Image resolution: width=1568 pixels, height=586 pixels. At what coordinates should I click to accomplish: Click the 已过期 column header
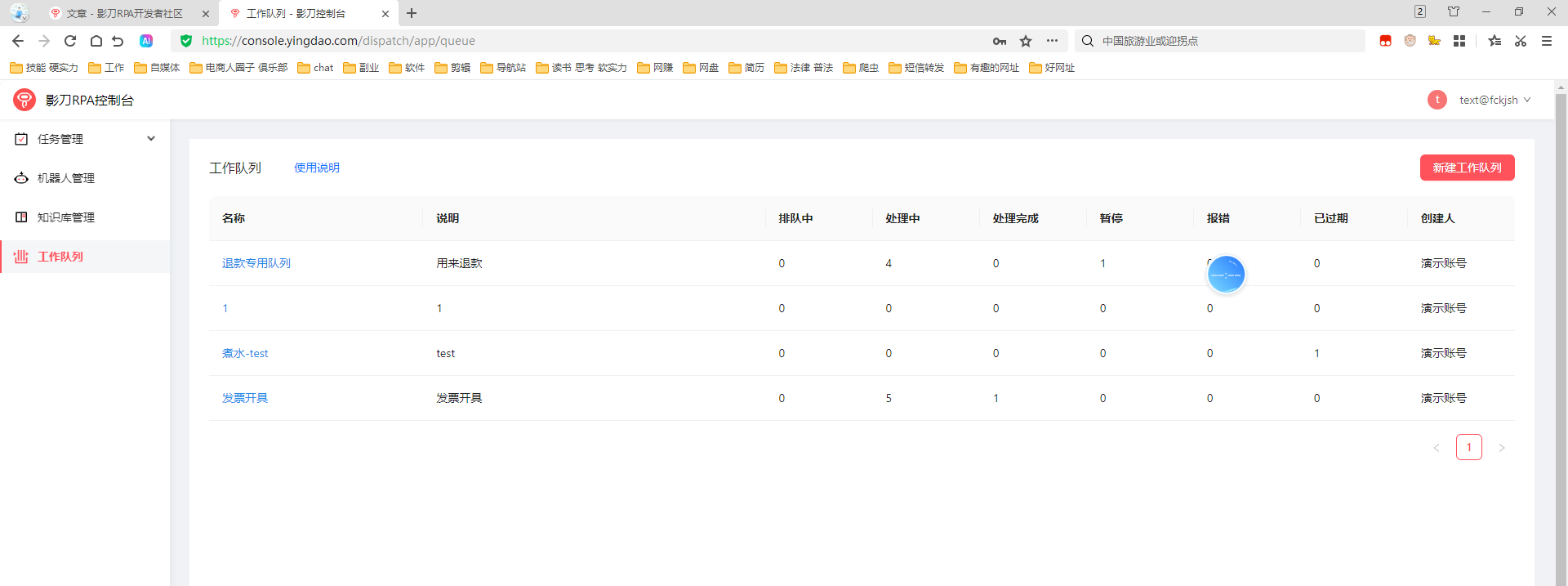point(1330,218)
